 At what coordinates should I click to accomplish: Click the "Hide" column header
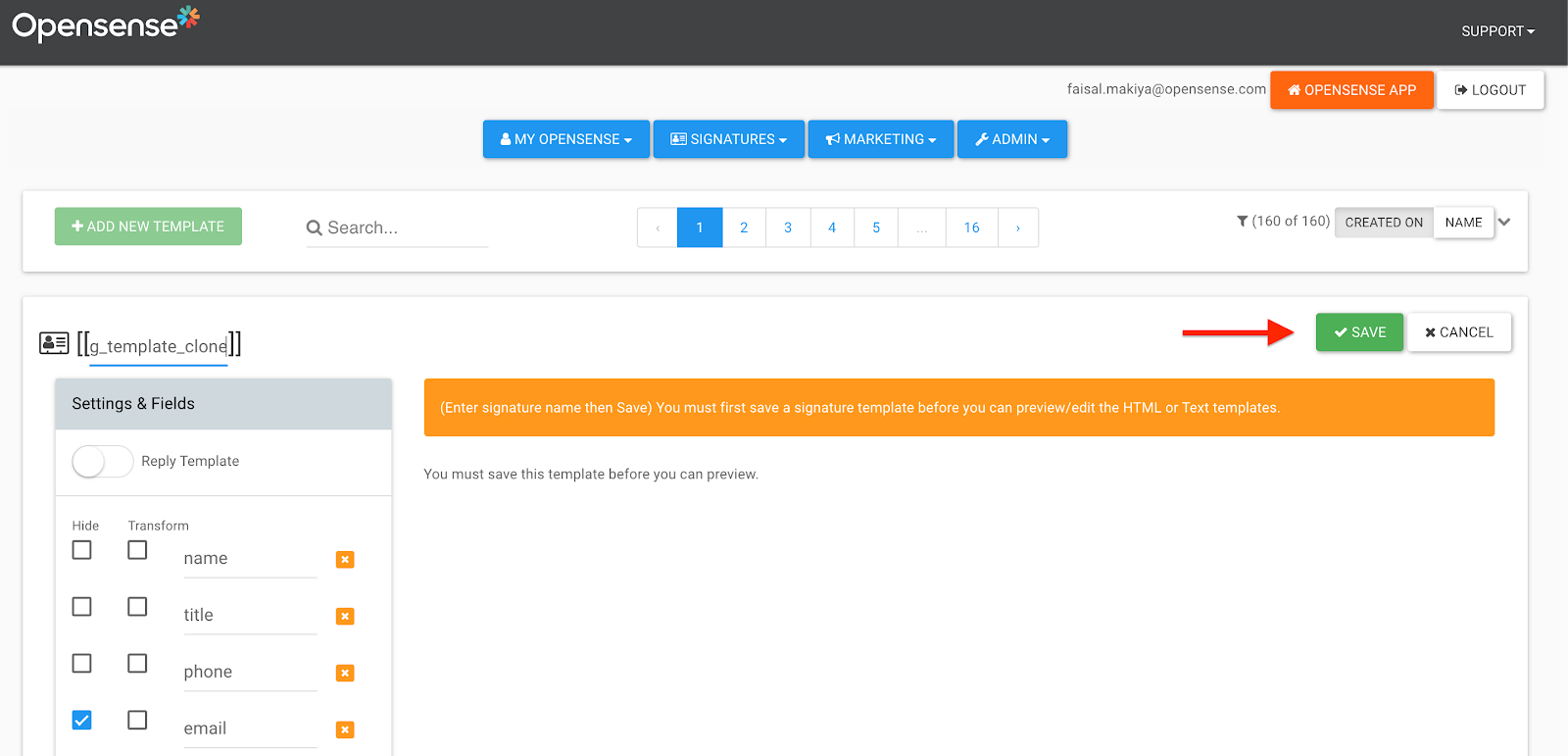(85, 526)
